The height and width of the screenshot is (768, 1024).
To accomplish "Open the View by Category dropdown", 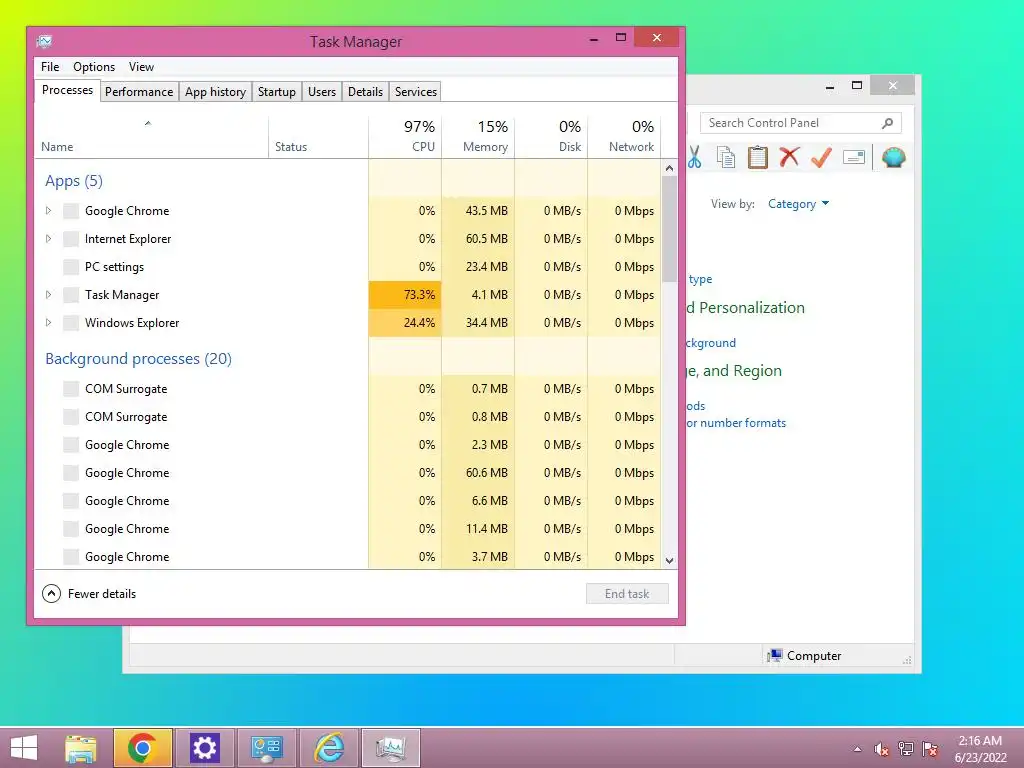I will [x=798, y=204].
